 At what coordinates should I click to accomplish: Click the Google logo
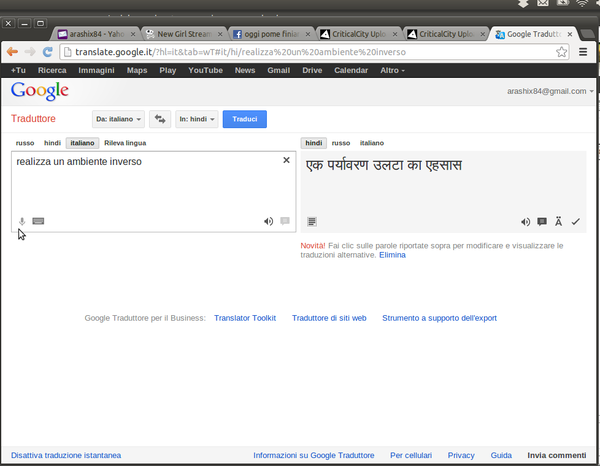40,91
